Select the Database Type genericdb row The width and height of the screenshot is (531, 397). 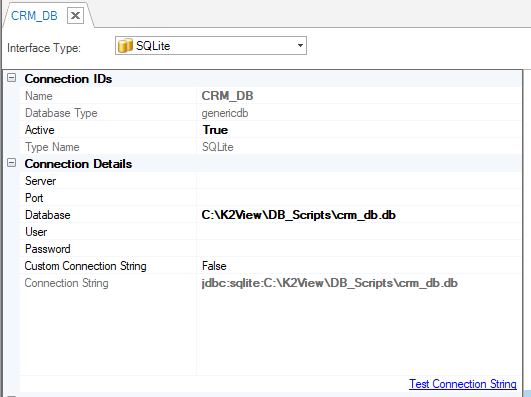pyautogui.click(x=270, y=113)
